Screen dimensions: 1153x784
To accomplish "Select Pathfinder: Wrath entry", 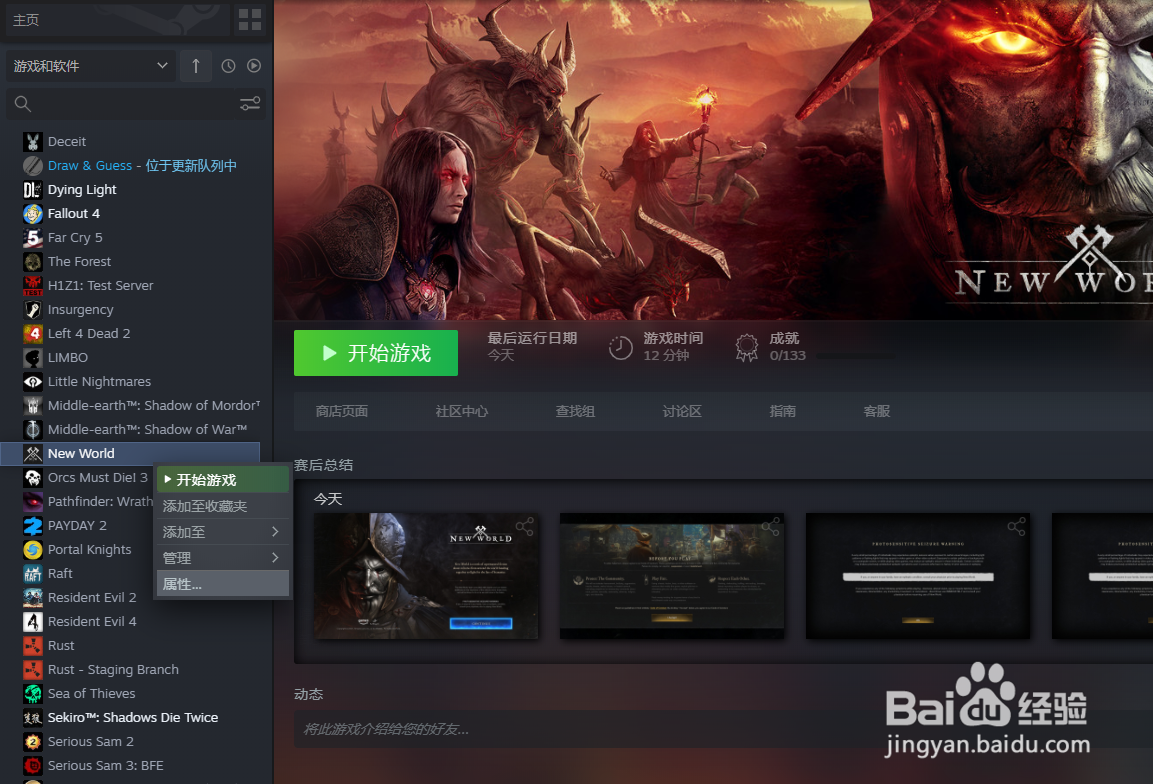I will click(x=77, y=502).
